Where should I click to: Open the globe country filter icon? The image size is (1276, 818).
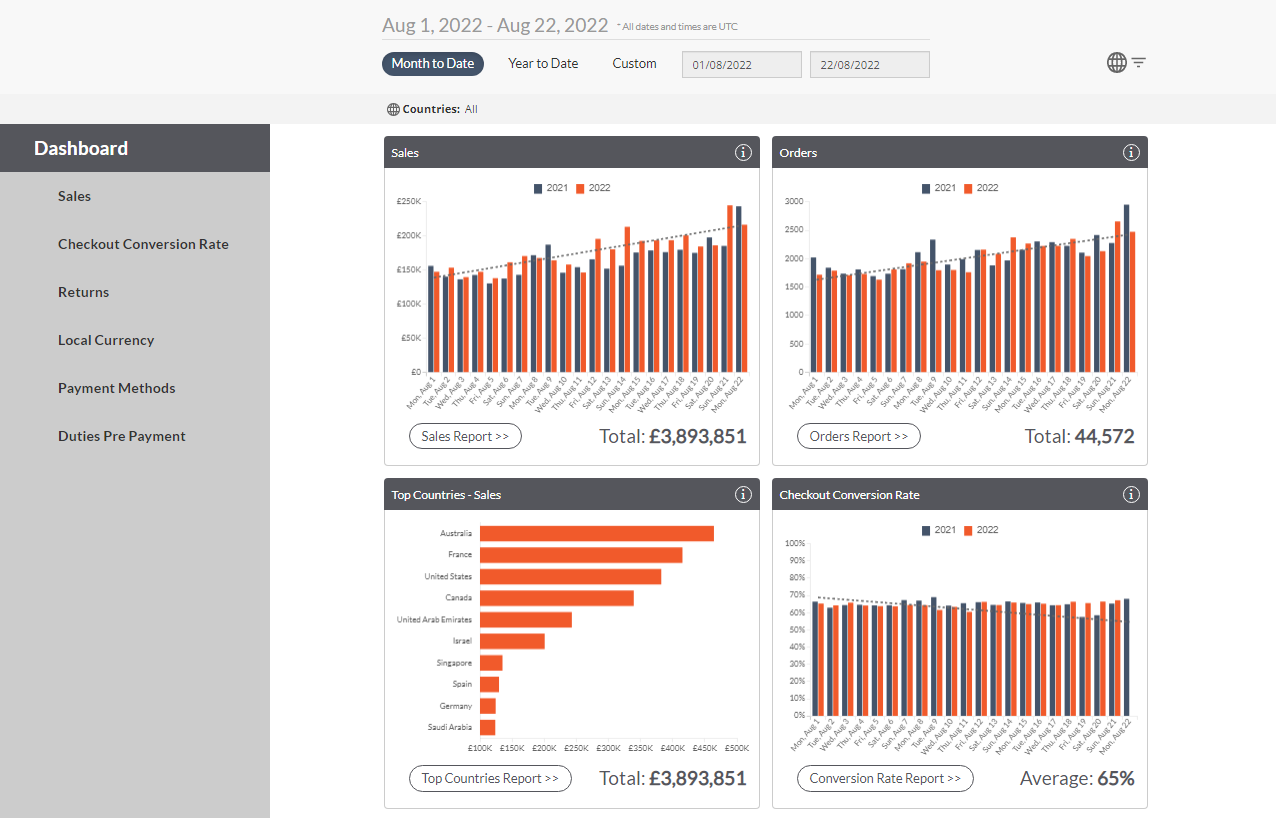coord(1117,63)
